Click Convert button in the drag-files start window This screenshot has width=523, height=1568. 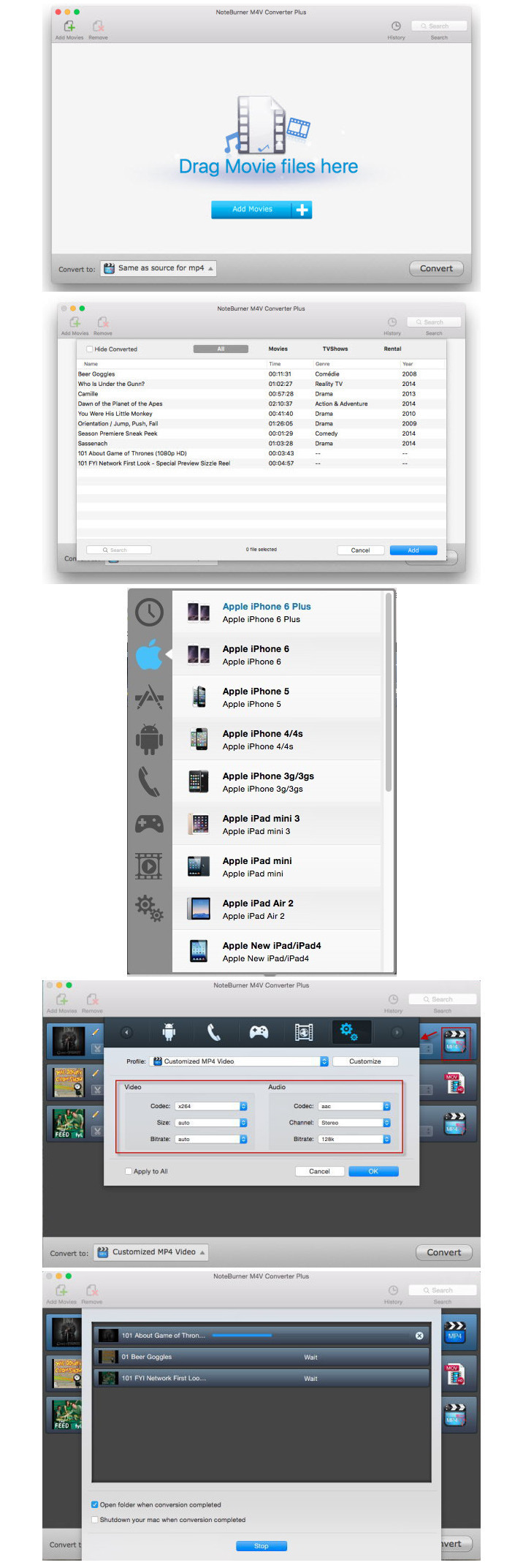[x=436, y=268]
